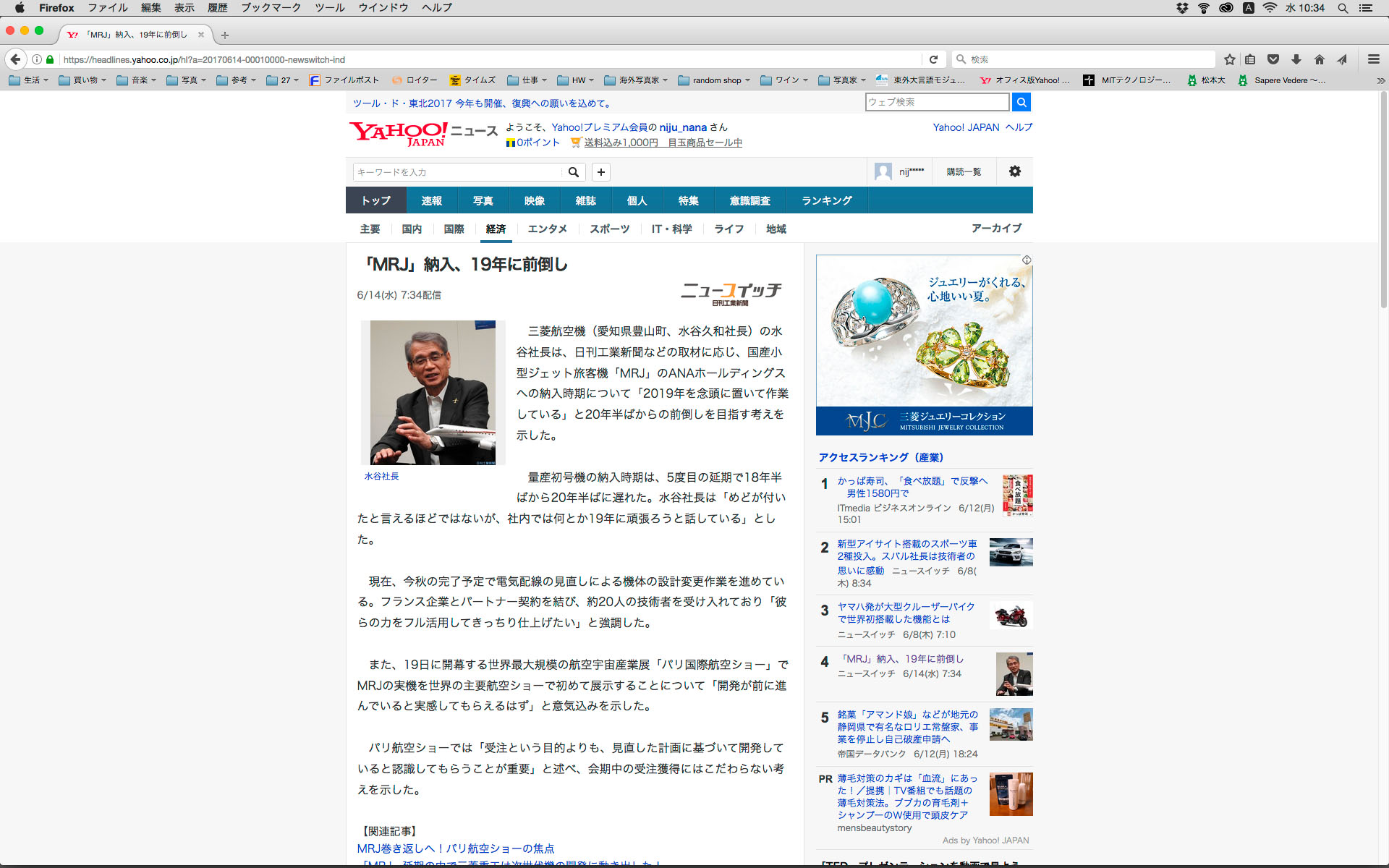Open the ブックマーク menu in menu bar
1389x868 pixels.
point(271,7)
